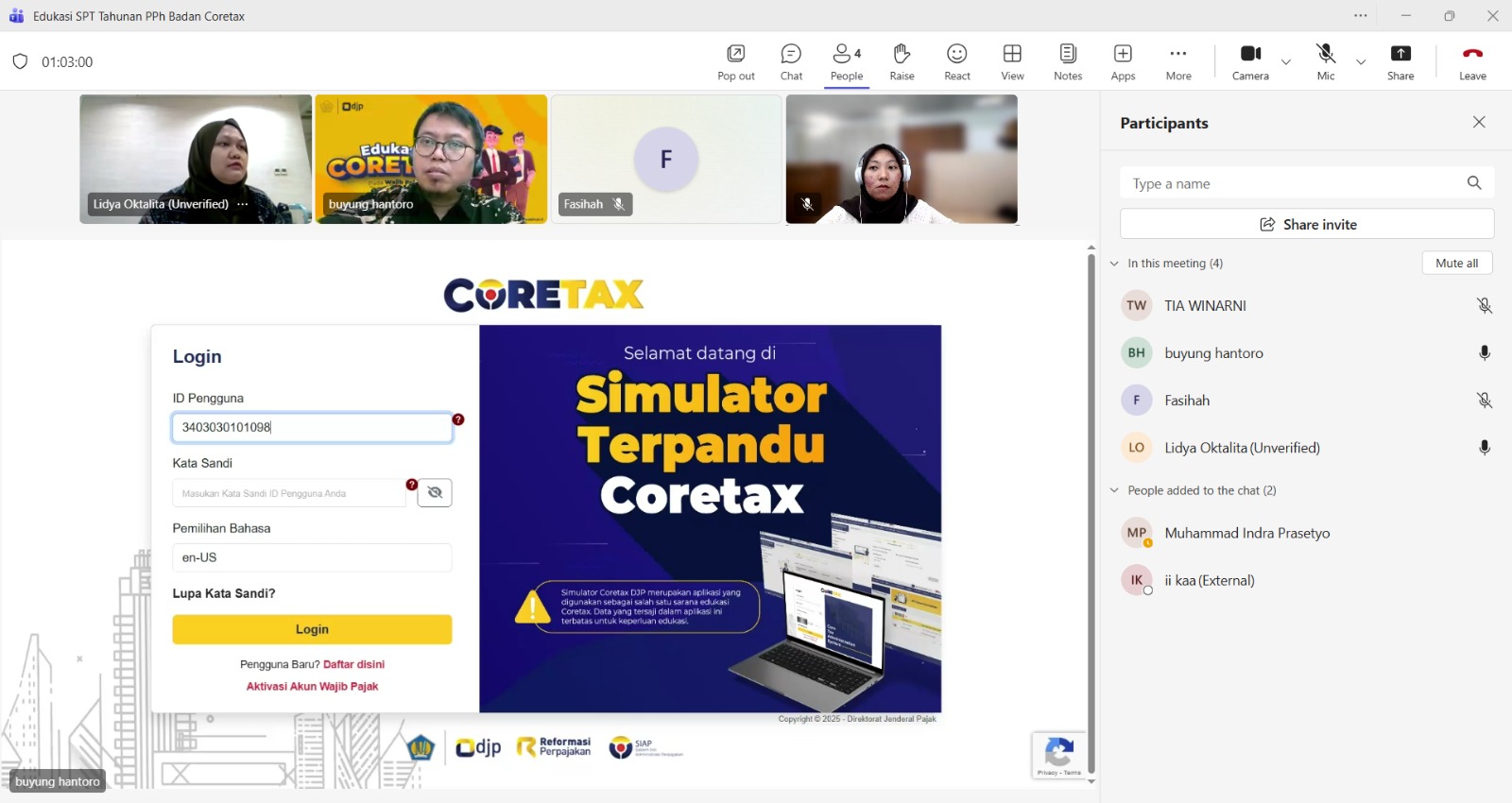The height and width of the screenshot is (803, 1512).
Task: Click the yellow Login button
Action: (312, 629)
